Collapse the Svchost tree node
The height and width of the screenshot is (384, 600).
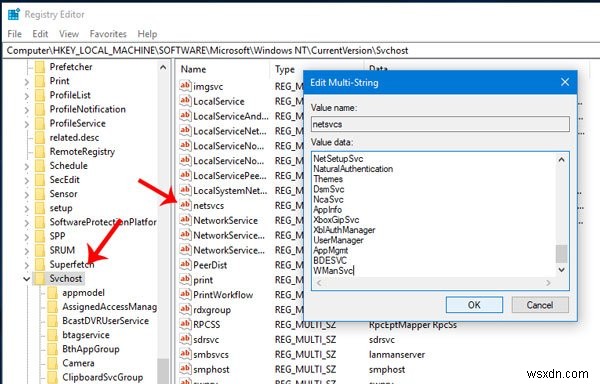(26, 279)
